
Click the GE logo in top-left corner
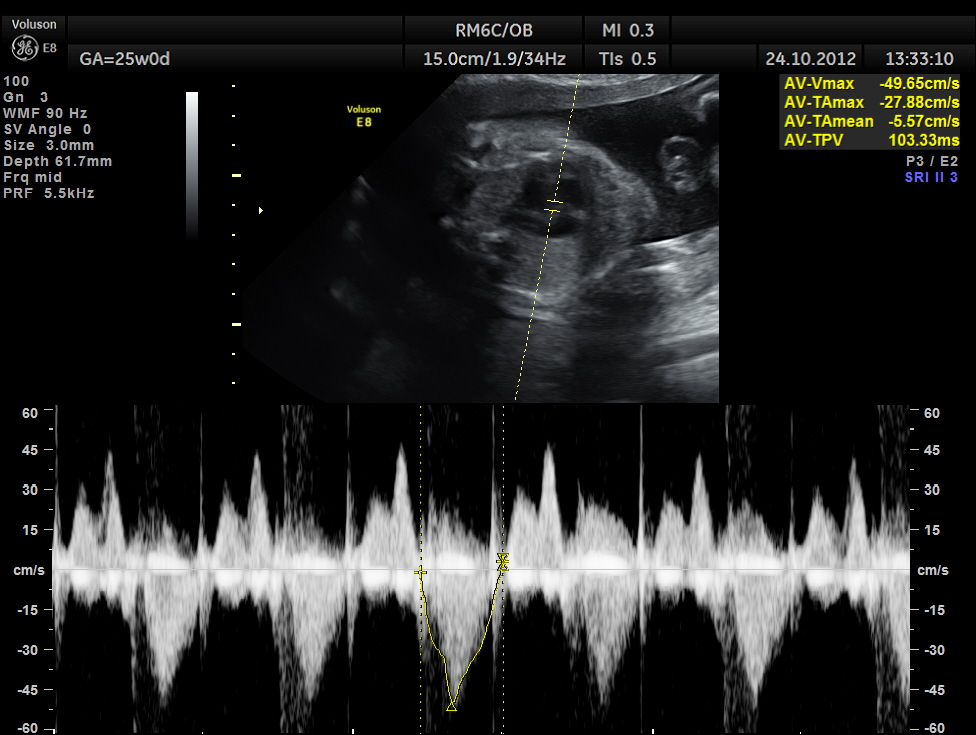coord(23,48)
